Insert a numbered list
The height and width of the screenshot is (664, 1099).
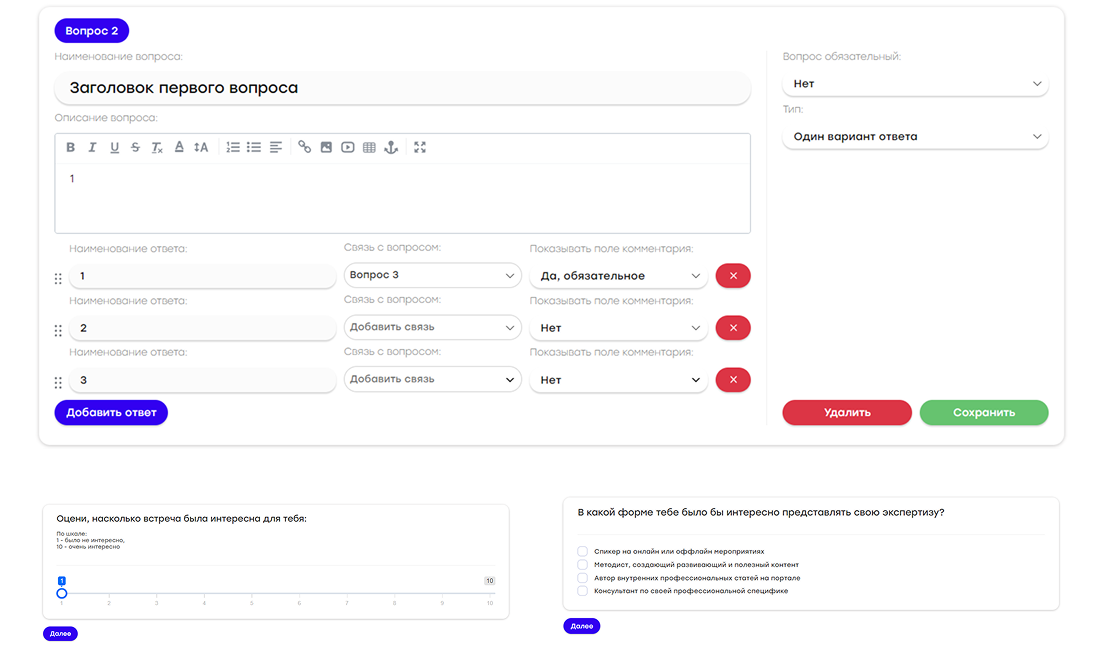[233, 148]
